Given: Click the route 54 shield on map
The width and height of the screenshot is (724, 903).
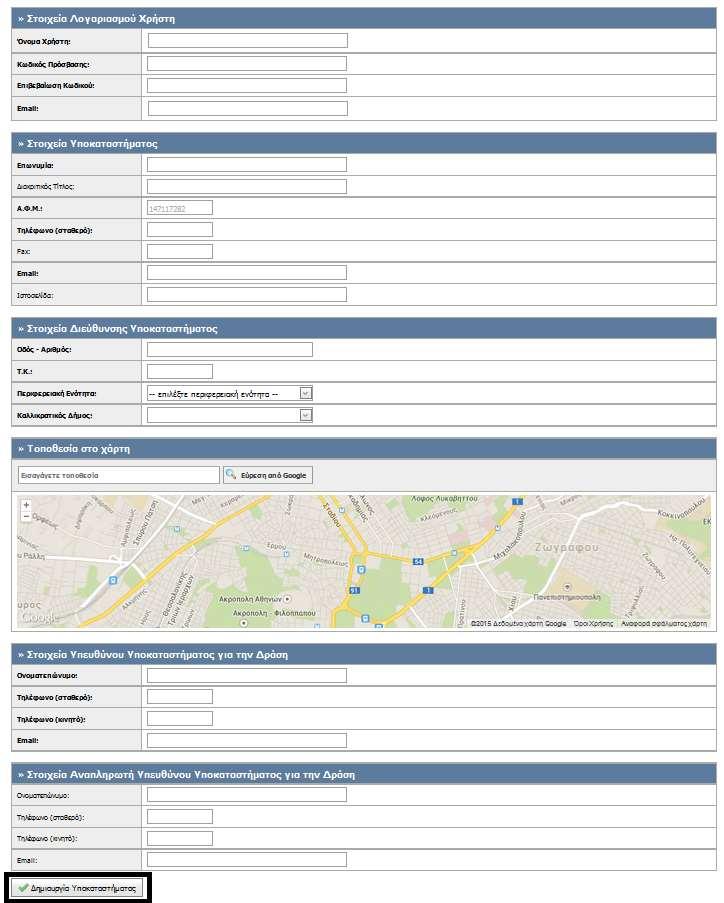Looking at the screenshot, I should coord(419,561).
